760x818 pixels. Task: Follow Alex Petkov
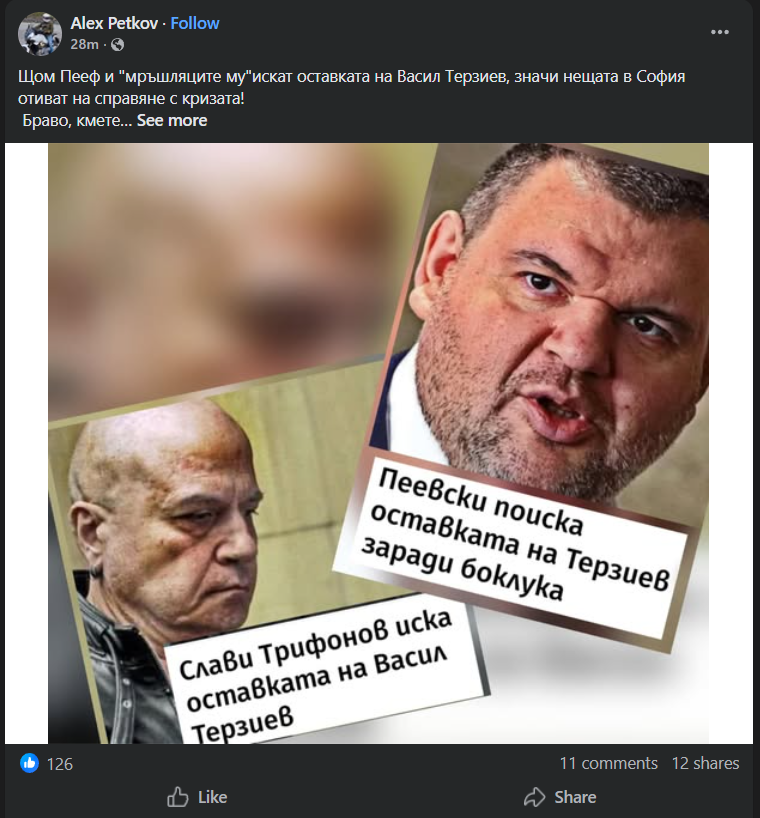pos(195,23)
